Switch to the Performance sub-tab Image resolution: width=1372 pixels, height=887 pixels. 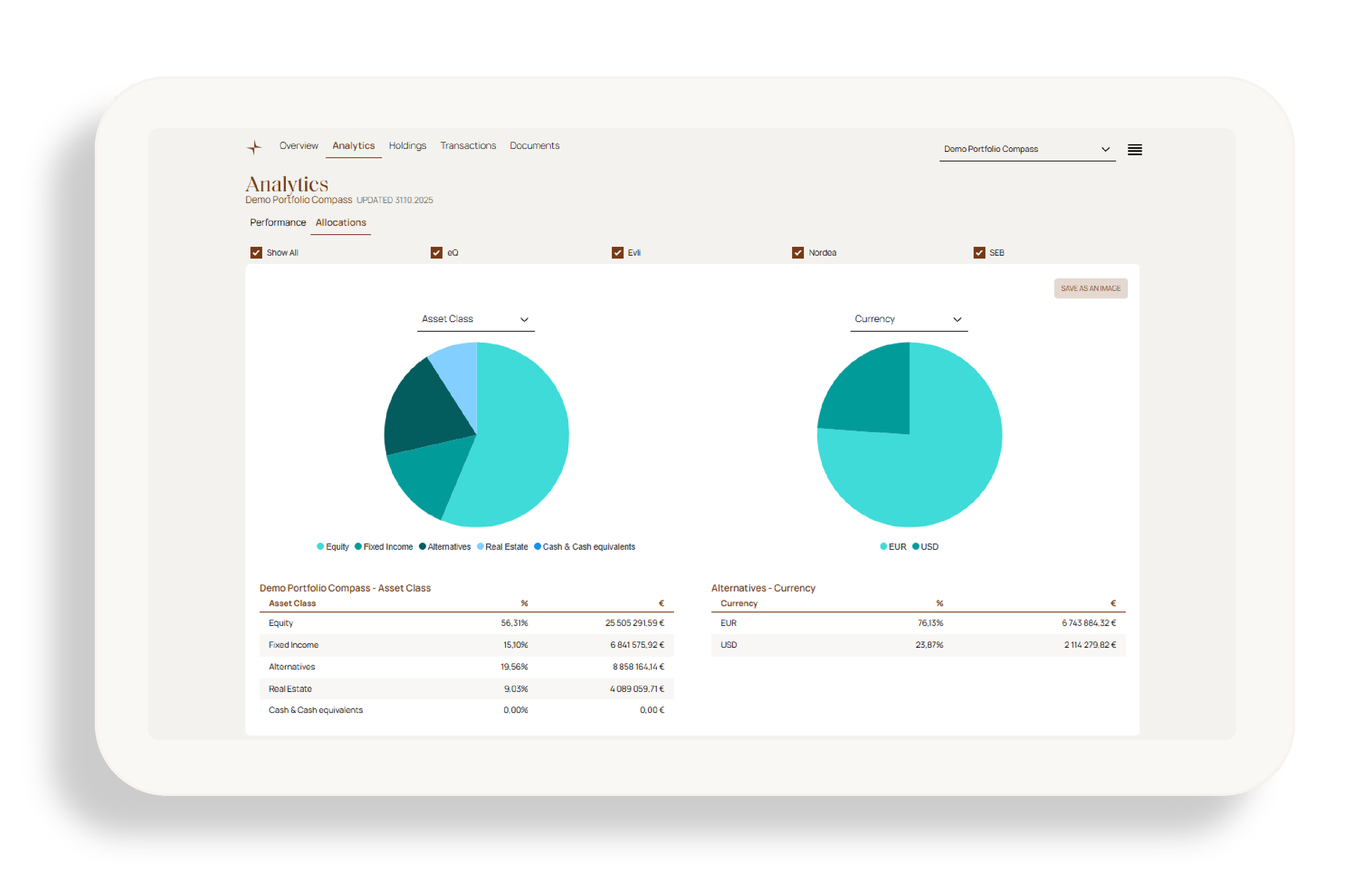(x=278, y=222)
